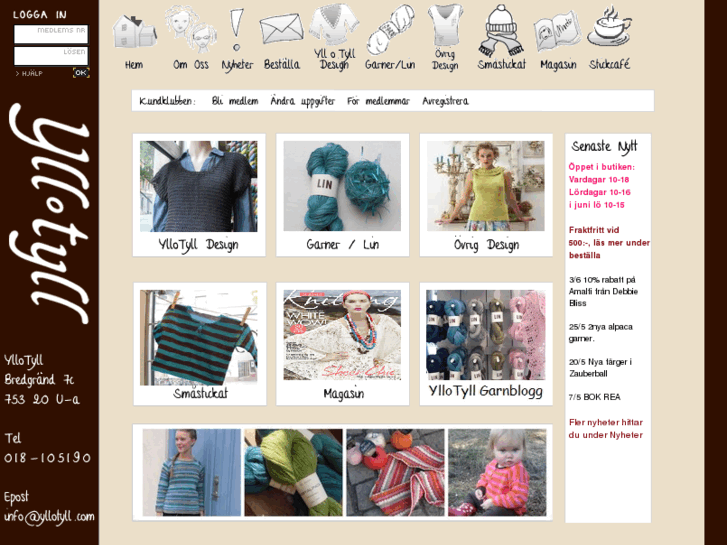Open the YlloTyll Garnblogg thumbnail
Screen dimensions: 727x545
pos(486,344)
